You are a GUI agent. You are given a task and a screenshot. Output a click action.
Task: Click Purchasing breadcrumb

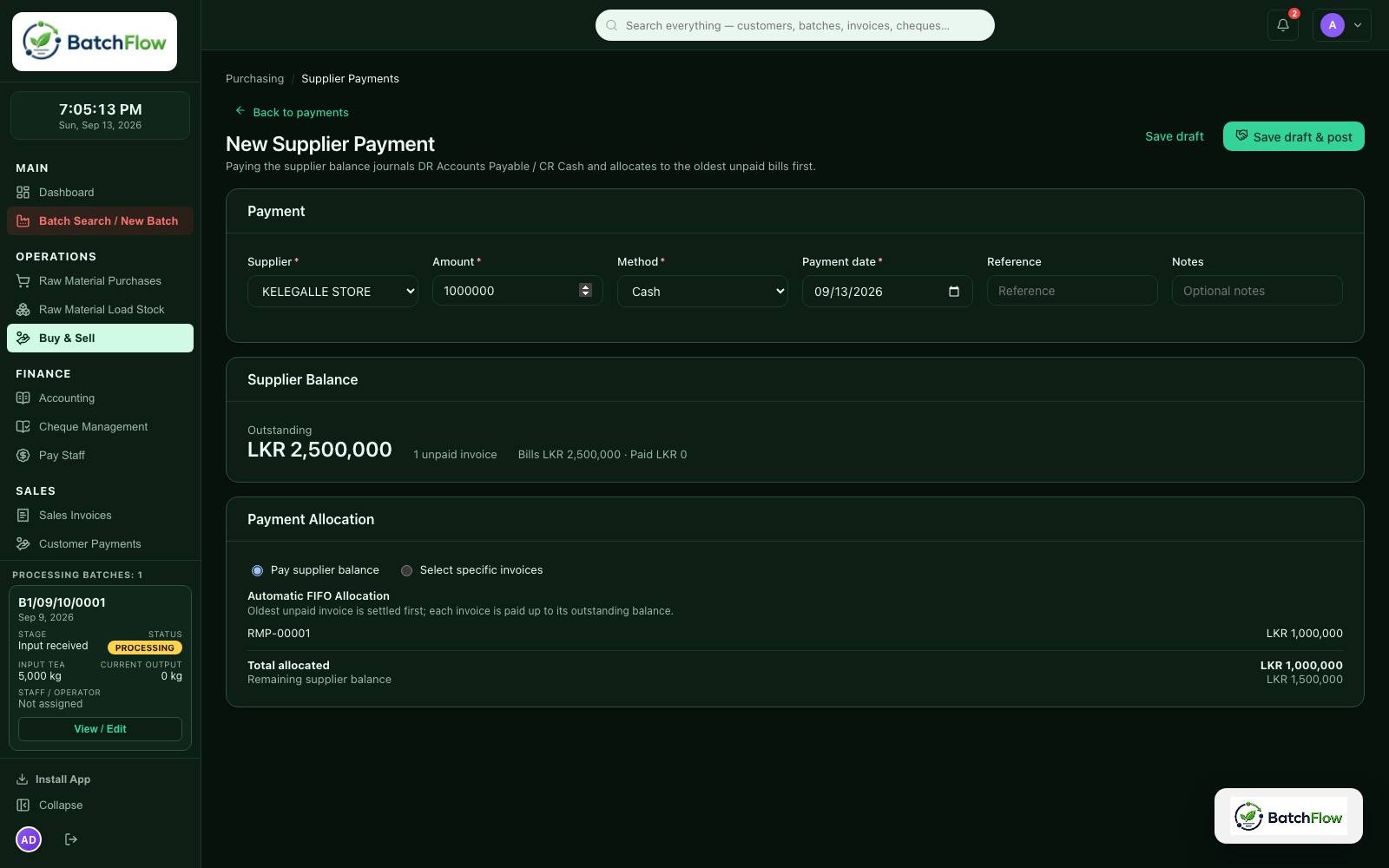click(x=254, y=78)
